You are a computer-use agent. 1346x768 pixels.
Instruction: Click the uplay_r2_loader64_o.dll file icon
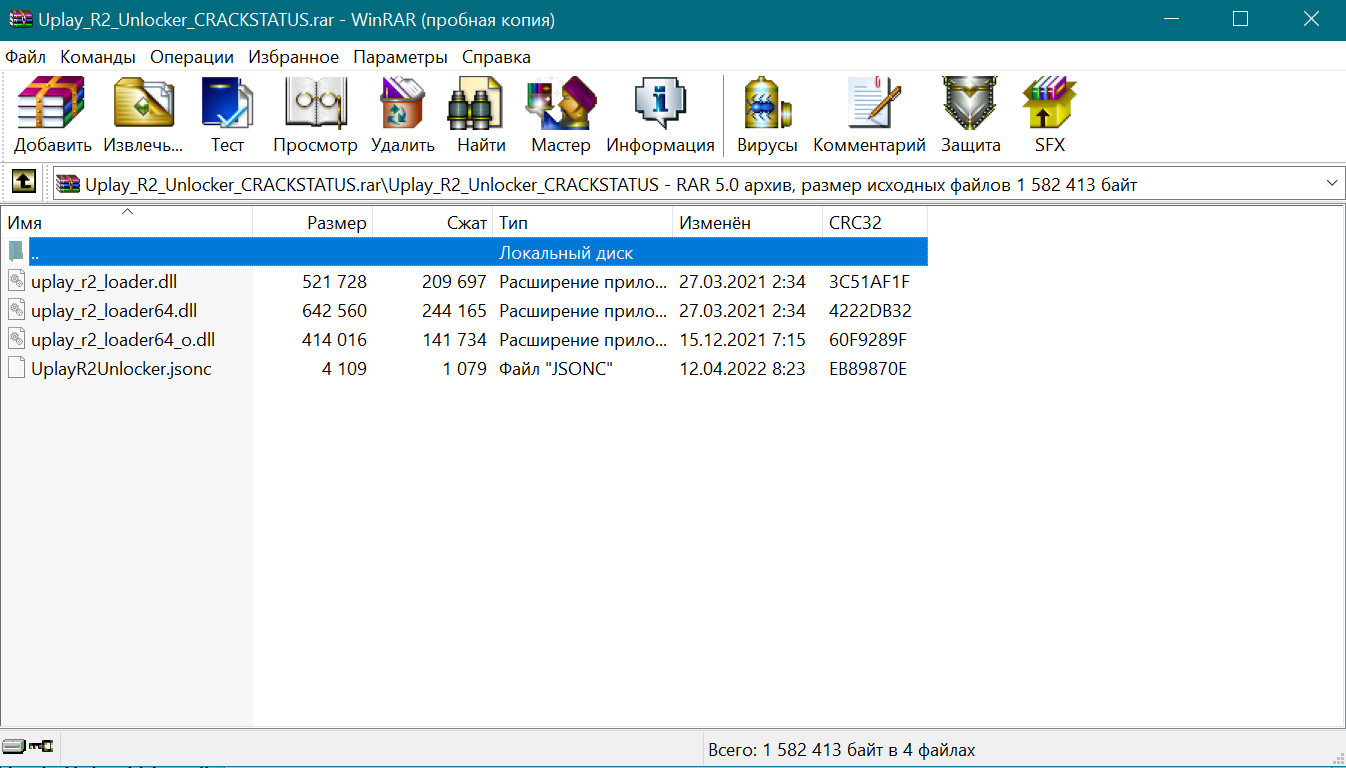(x=16, y=340)
